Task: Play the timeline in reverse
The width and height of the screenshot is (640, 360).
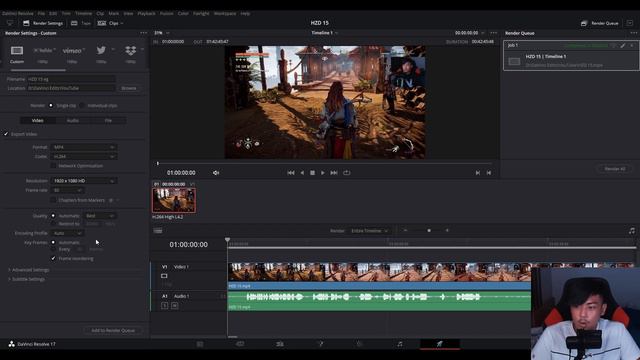Action: pyautogui.click(x=302, y=173)
